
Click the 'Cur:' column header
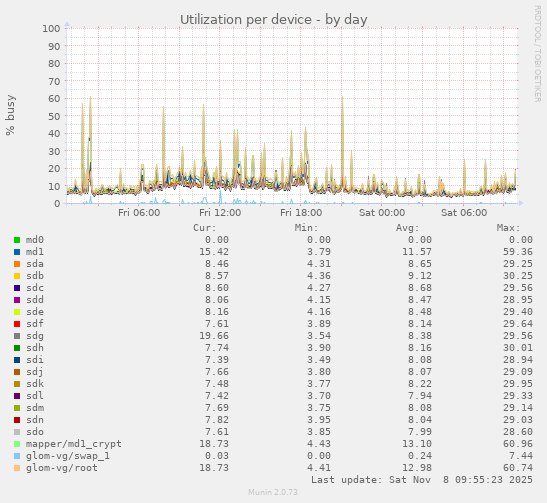click(x=205, y=228)
